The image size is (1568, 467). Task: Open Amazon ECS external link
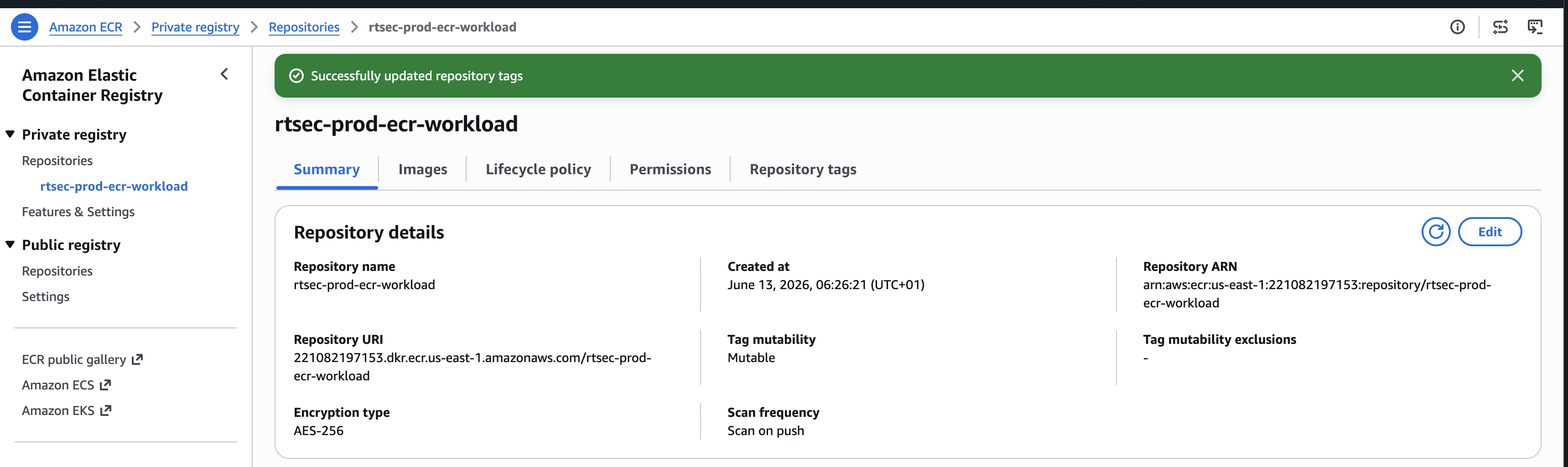[x=66, y=385]
